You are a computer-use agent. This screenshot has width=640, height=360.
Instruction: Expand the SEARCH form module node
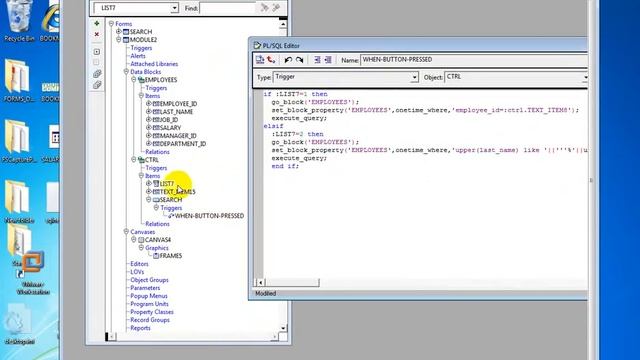point(118,32)
